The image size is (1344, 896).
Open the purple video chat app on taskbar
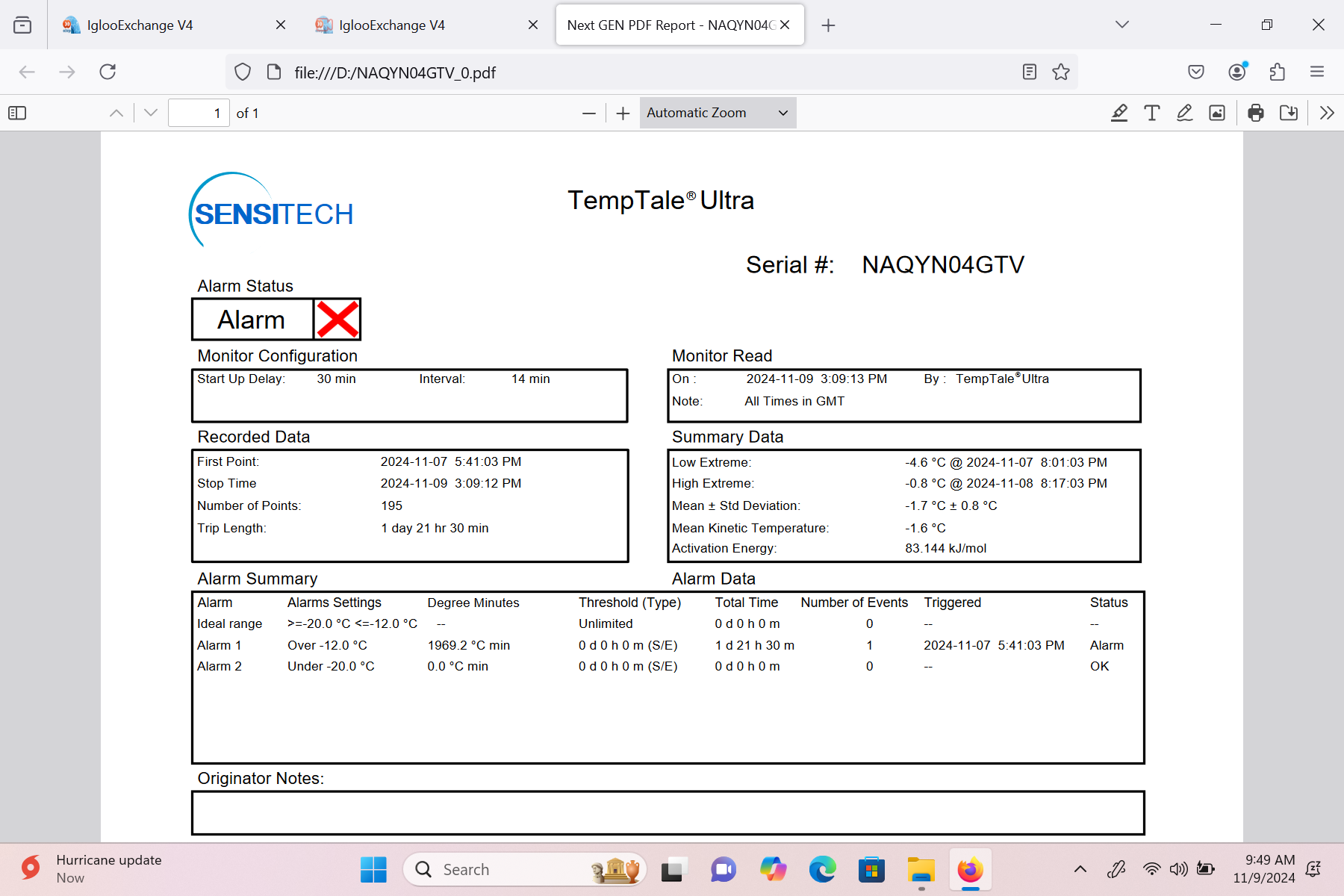pos(723,869)
